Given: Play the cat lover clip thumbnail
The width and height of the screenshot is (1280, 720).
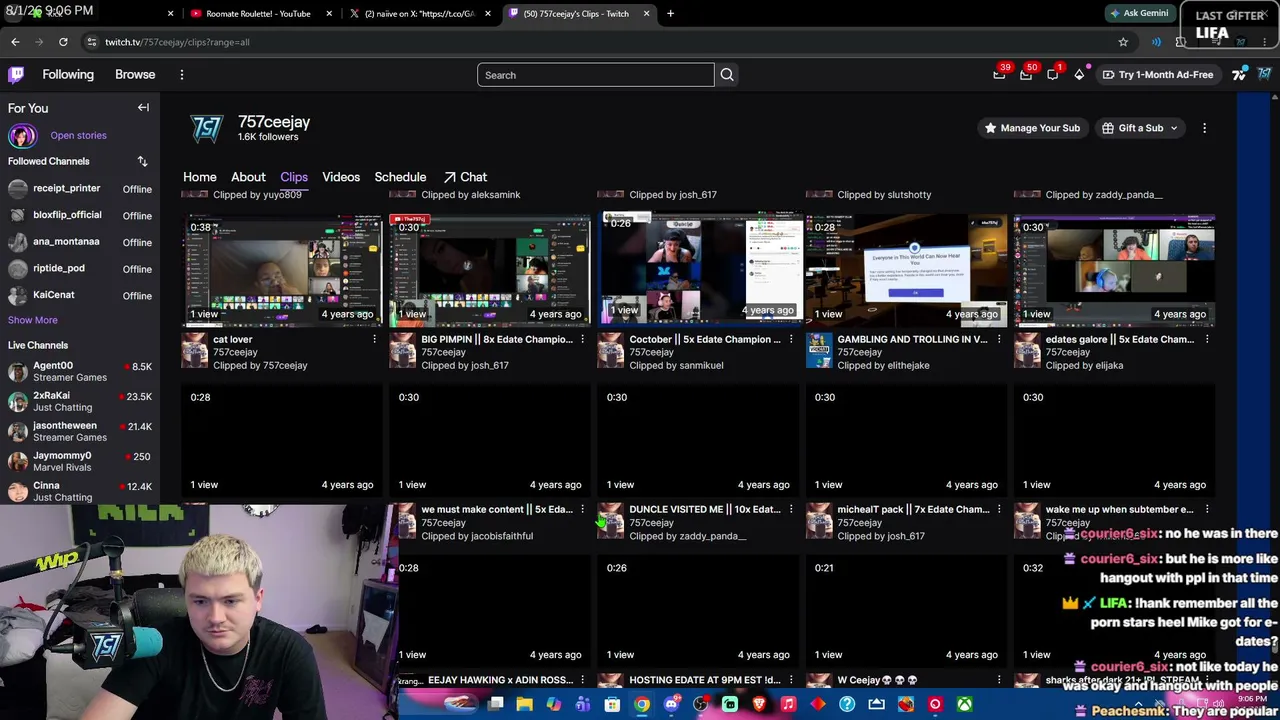Looking at the screenshot, I should point(283,270).
